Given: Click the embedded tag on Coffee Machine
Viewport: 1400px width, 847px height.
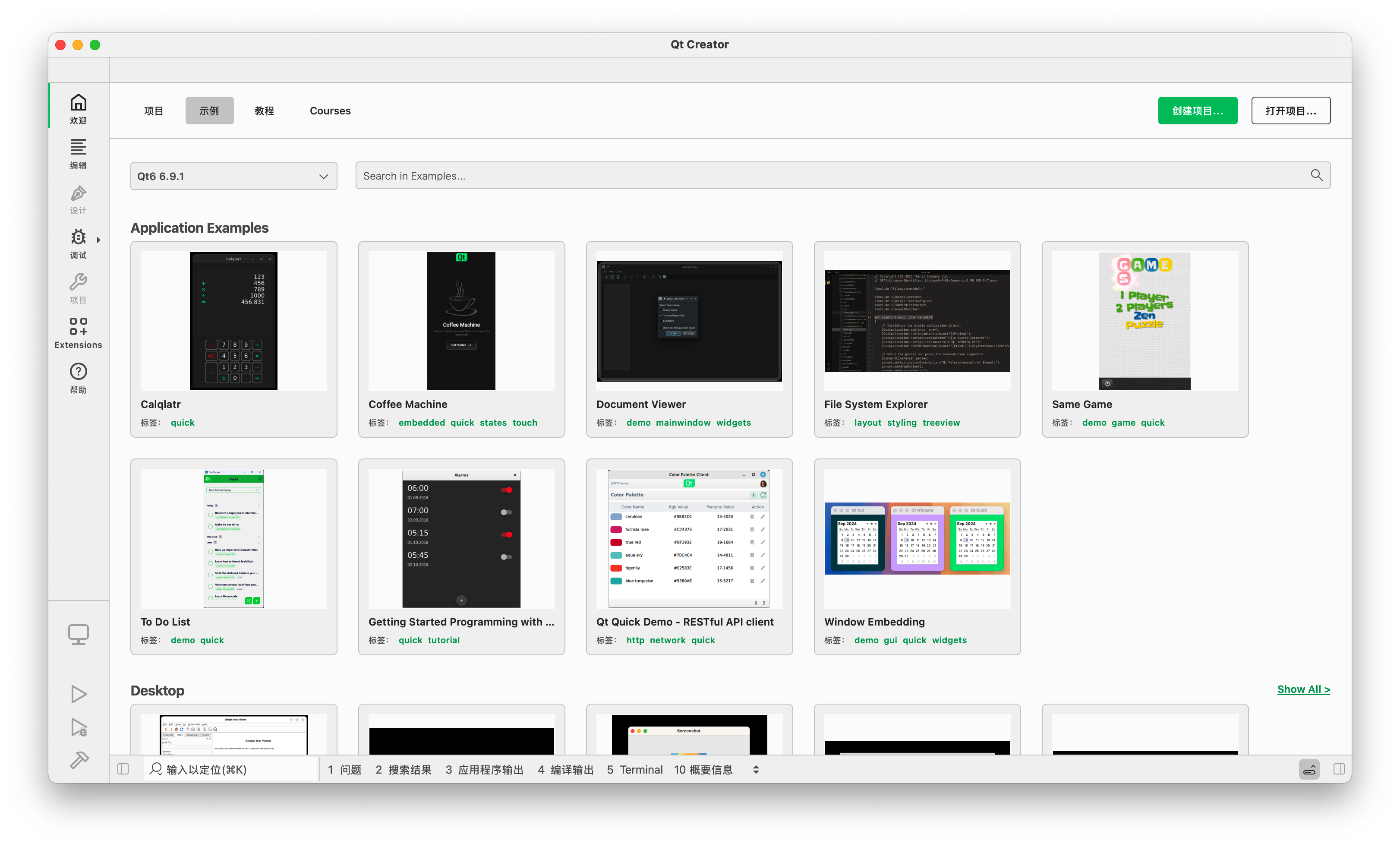Looking at the screenshot, I should [x=422, y=422].
